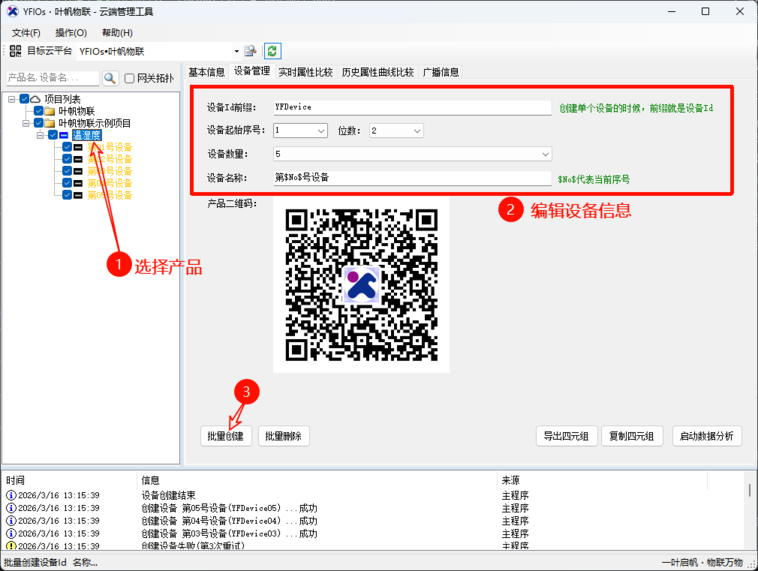Image resolution: width=758 pixels, height=571 pixels.
Task: Toggle the 温湿度 product checkbox
Action: click(52, 135)
